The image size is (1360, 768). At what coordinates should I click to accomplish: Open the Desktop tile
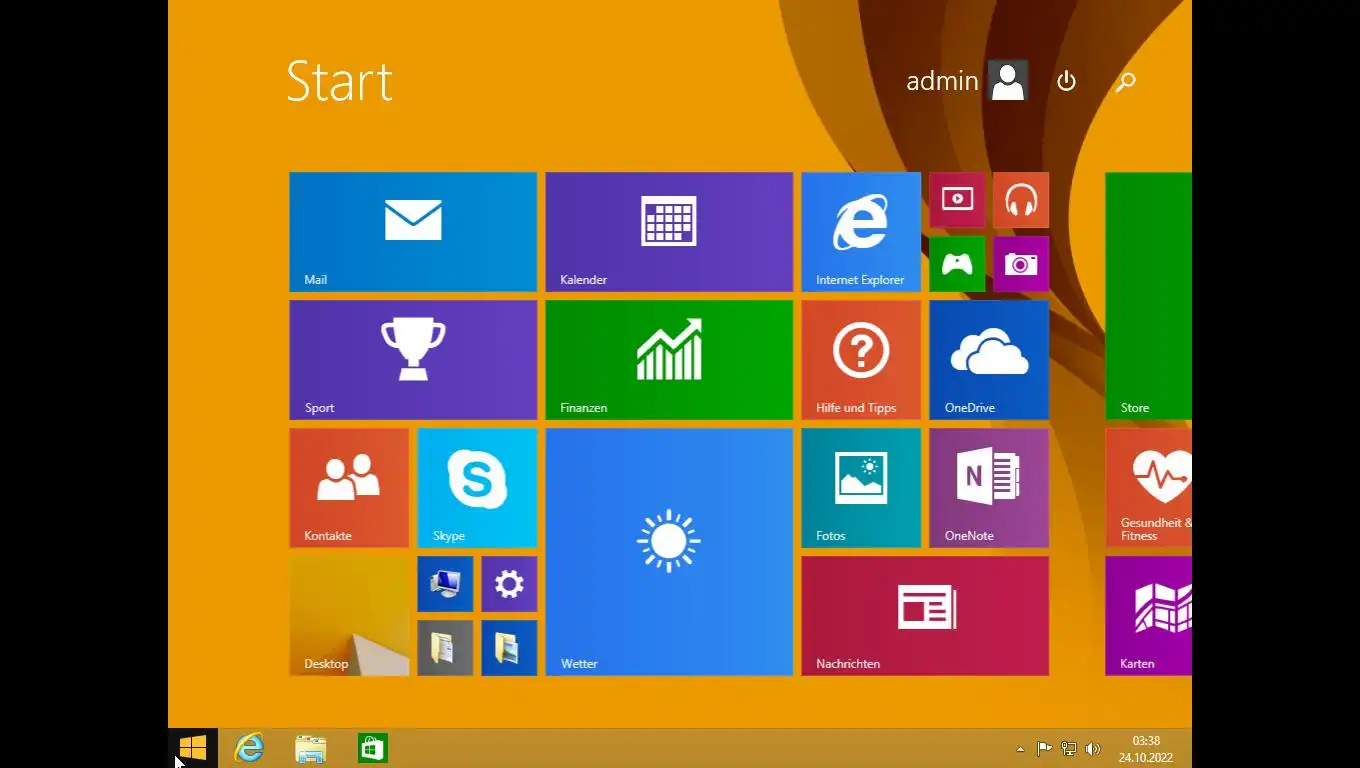(x=349, y=616)
